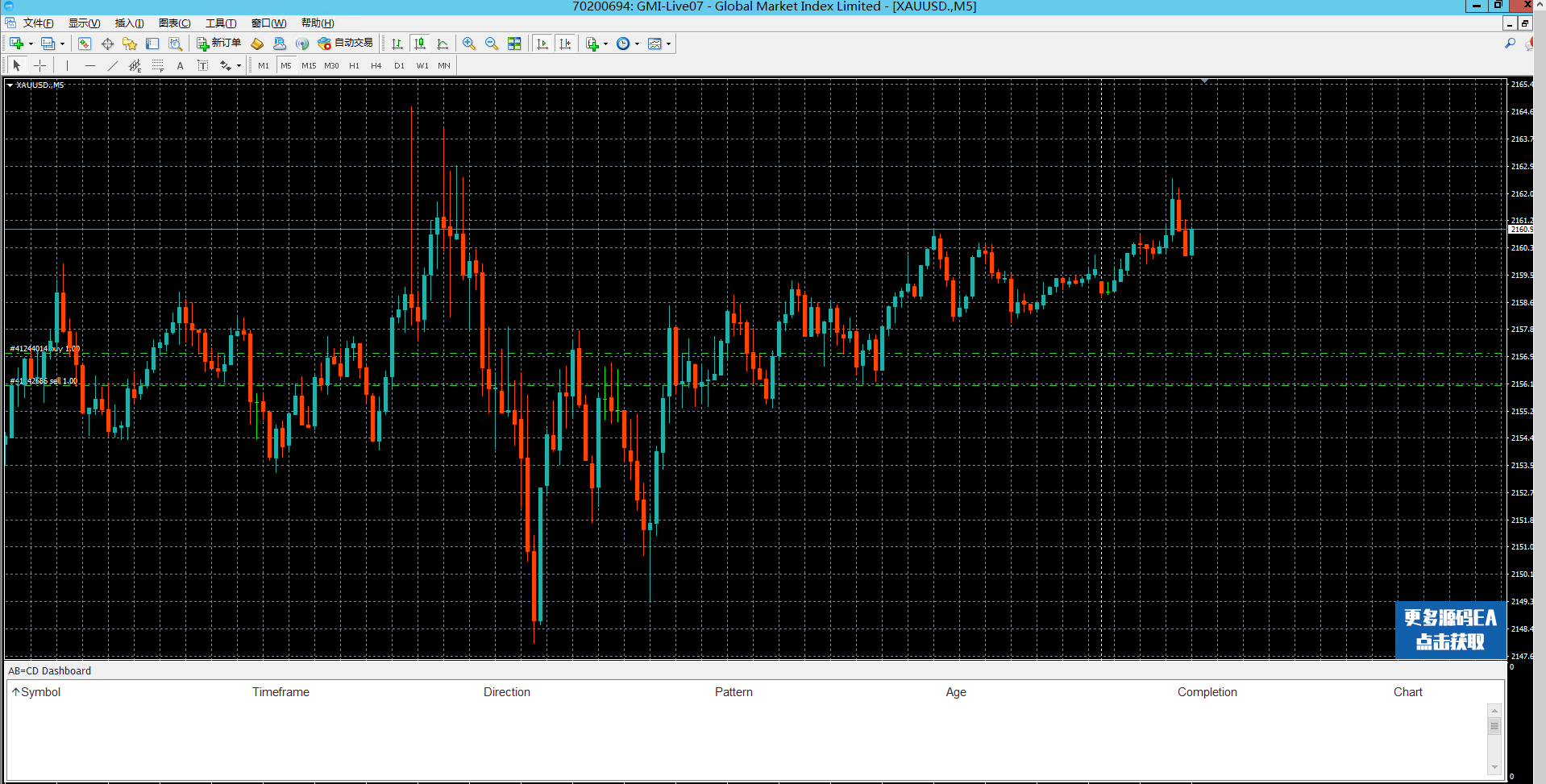Expand the arrows objects dropdown
Image resolution: width=1546 pixels, height=784 pixels.
pos(239,66)
